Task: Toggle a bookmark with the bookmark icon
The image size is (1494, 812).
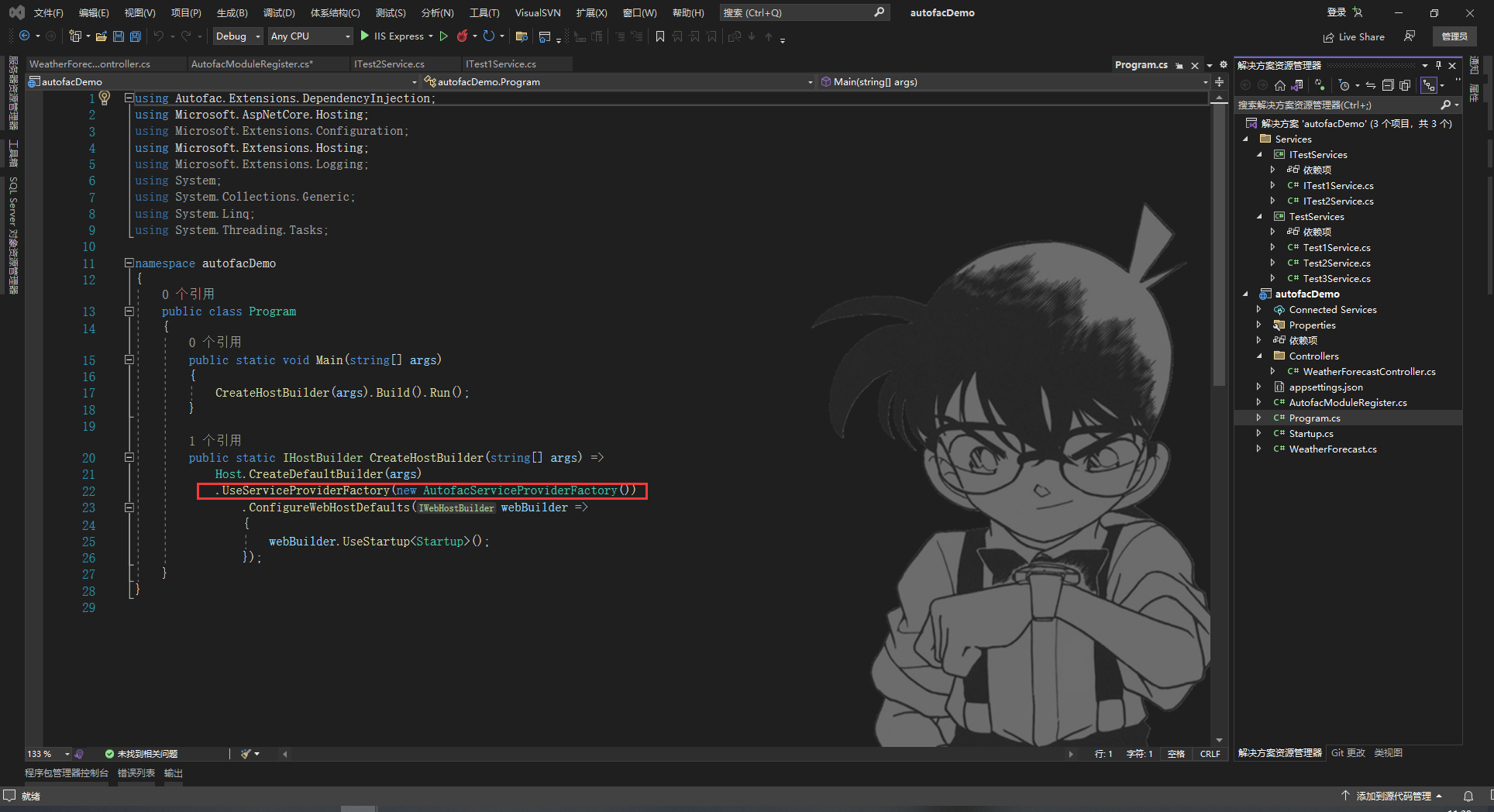Action: pos(660,36)
